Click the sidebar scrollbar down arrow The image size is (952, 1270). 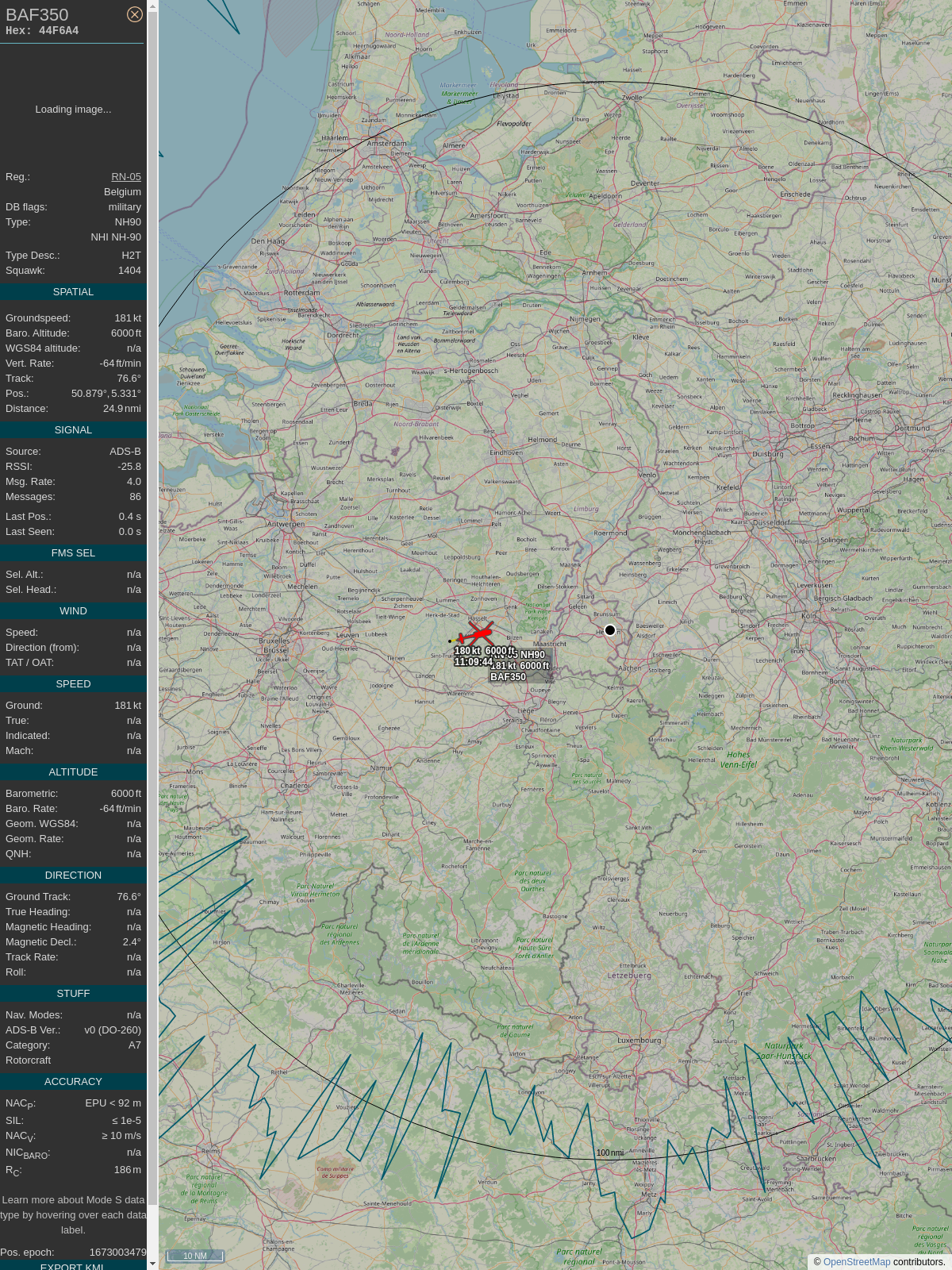pyautogui.click(x=153, y=1263)
